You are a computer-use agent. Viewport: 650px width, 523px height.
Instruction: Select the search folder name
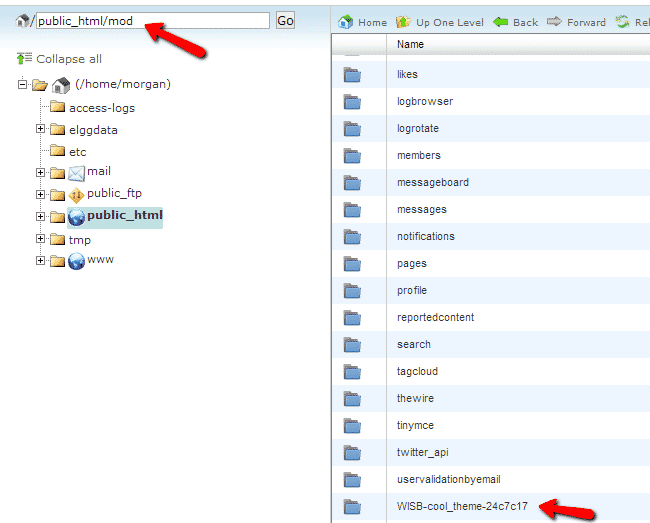pyautogui.click(x=414, y=344)
